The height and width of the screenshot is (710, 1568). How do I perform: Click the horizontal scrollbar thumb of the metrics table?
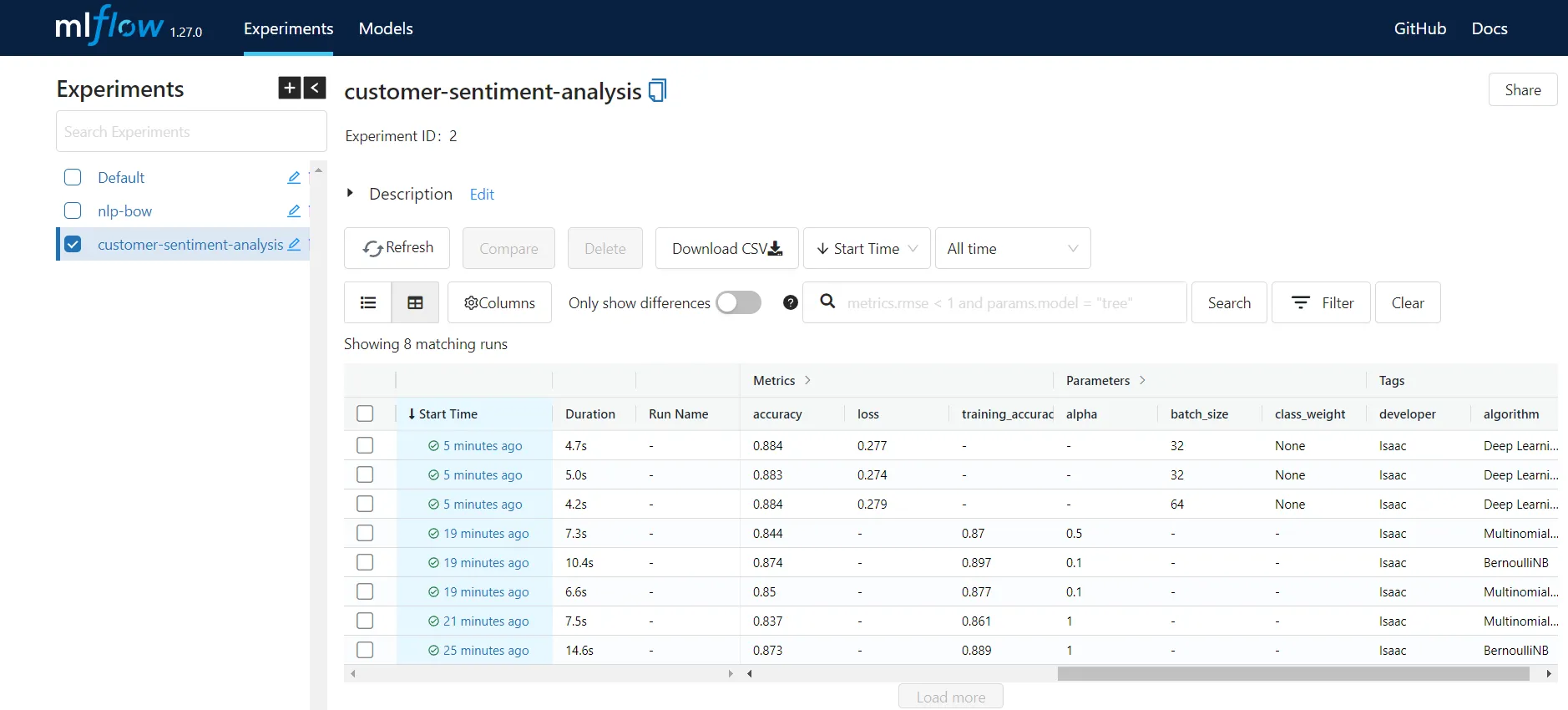[1293, 673]
